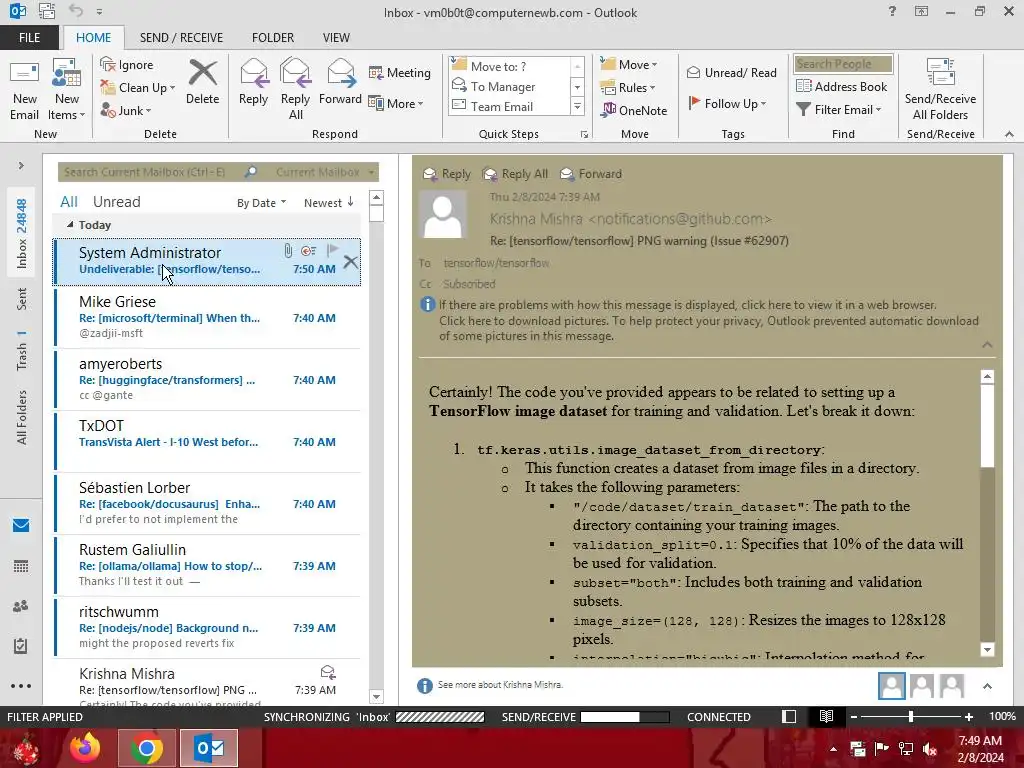
Task: Switch to the SEND / RECEIVE tab
Action: tap(181, 37)
